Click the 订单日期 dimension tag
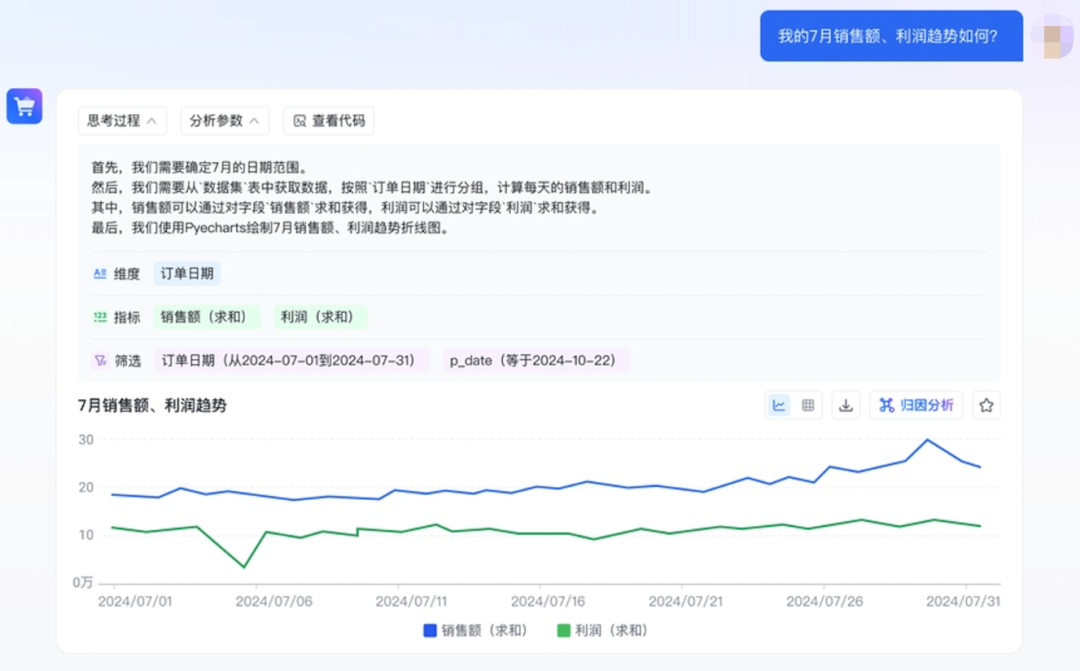1080x671 pixels. [x=187, y=273]
